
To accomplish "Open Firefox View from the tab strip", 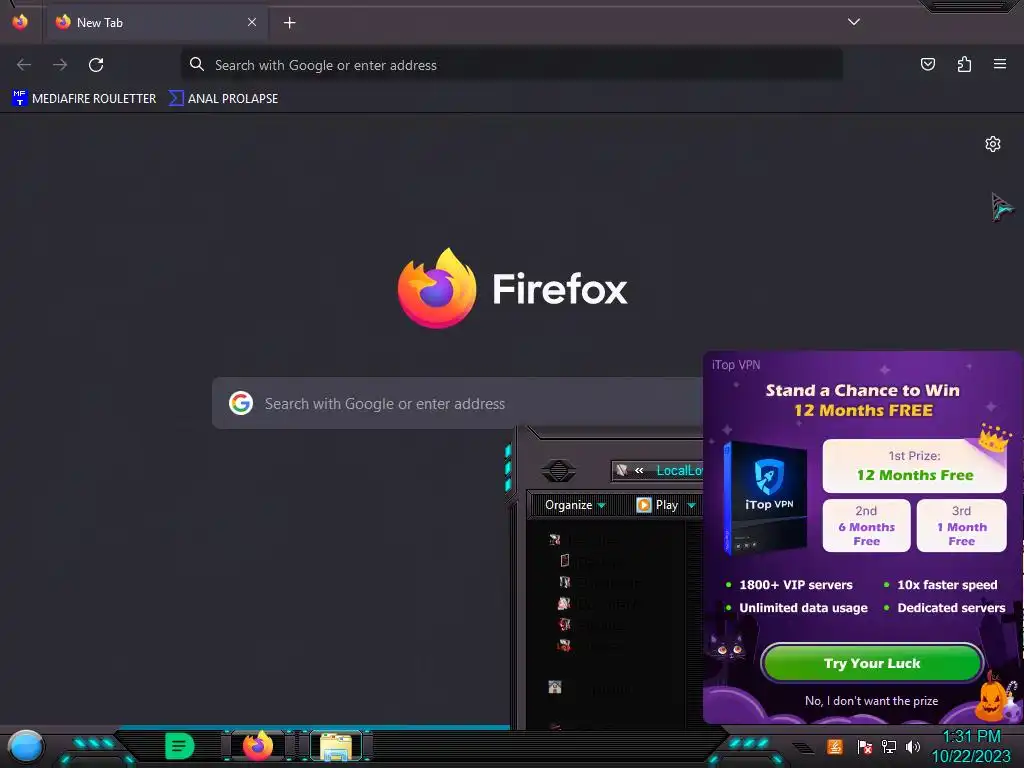I will tap(20, 22).
